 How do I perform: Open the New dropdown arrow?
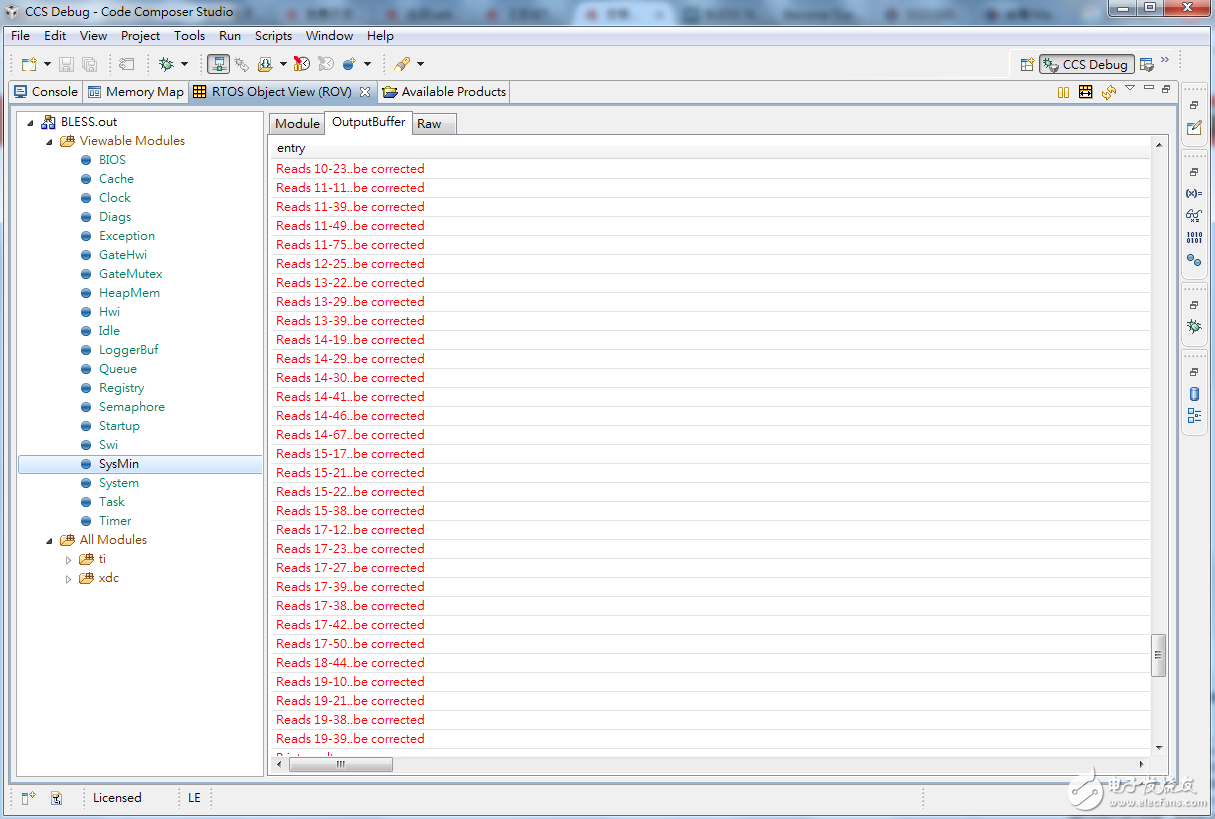click(x=47, y=65)
